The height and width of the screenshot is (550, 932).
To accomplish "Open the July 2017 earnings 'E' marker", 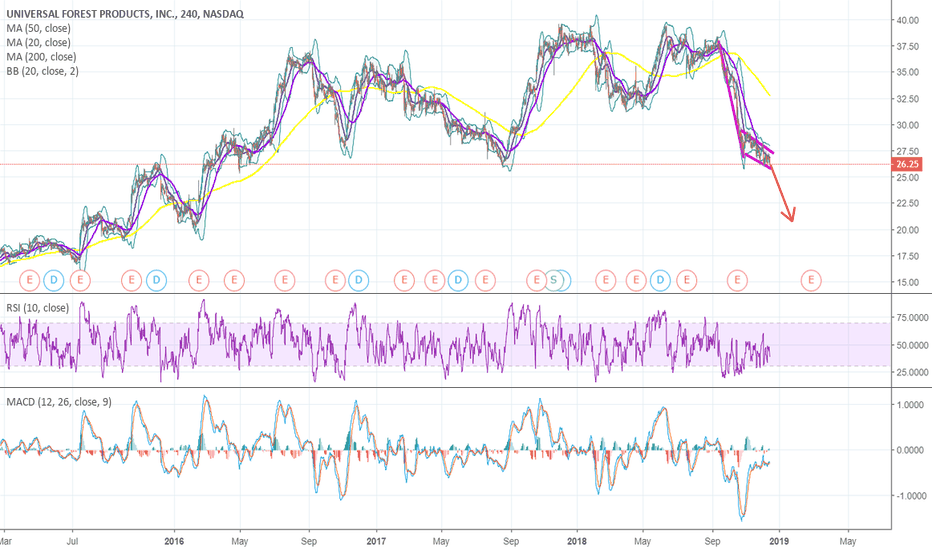I will [x=486, y=279].
